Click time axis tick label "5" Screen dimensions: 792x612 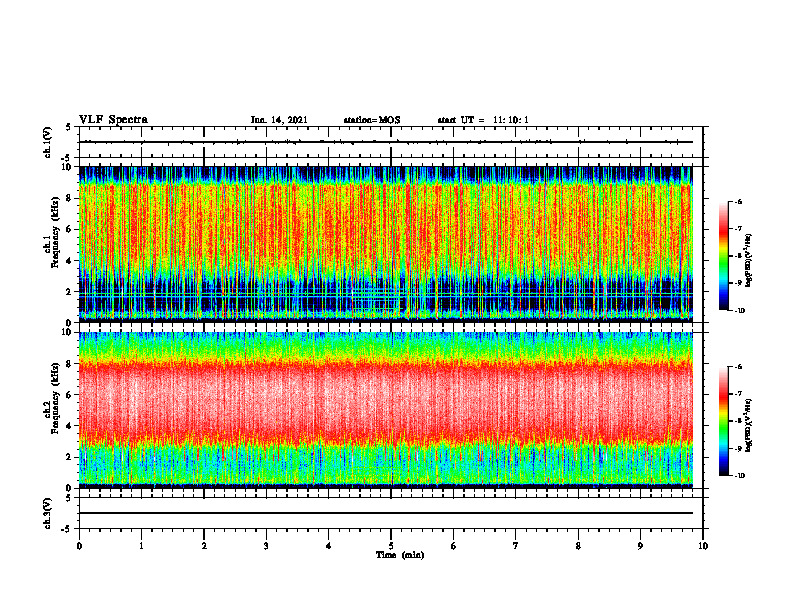click(391, 546)
